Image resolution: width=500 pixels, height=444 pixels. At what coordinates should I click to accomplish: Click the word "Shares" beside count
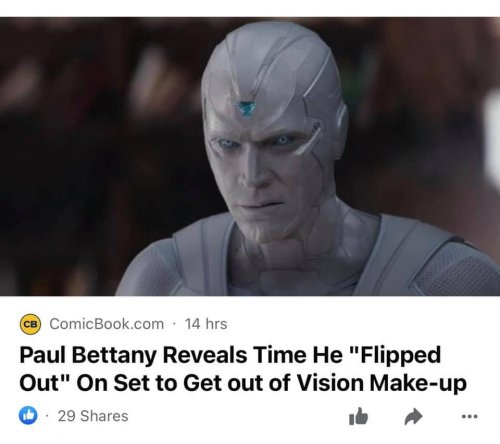point(104,416)
